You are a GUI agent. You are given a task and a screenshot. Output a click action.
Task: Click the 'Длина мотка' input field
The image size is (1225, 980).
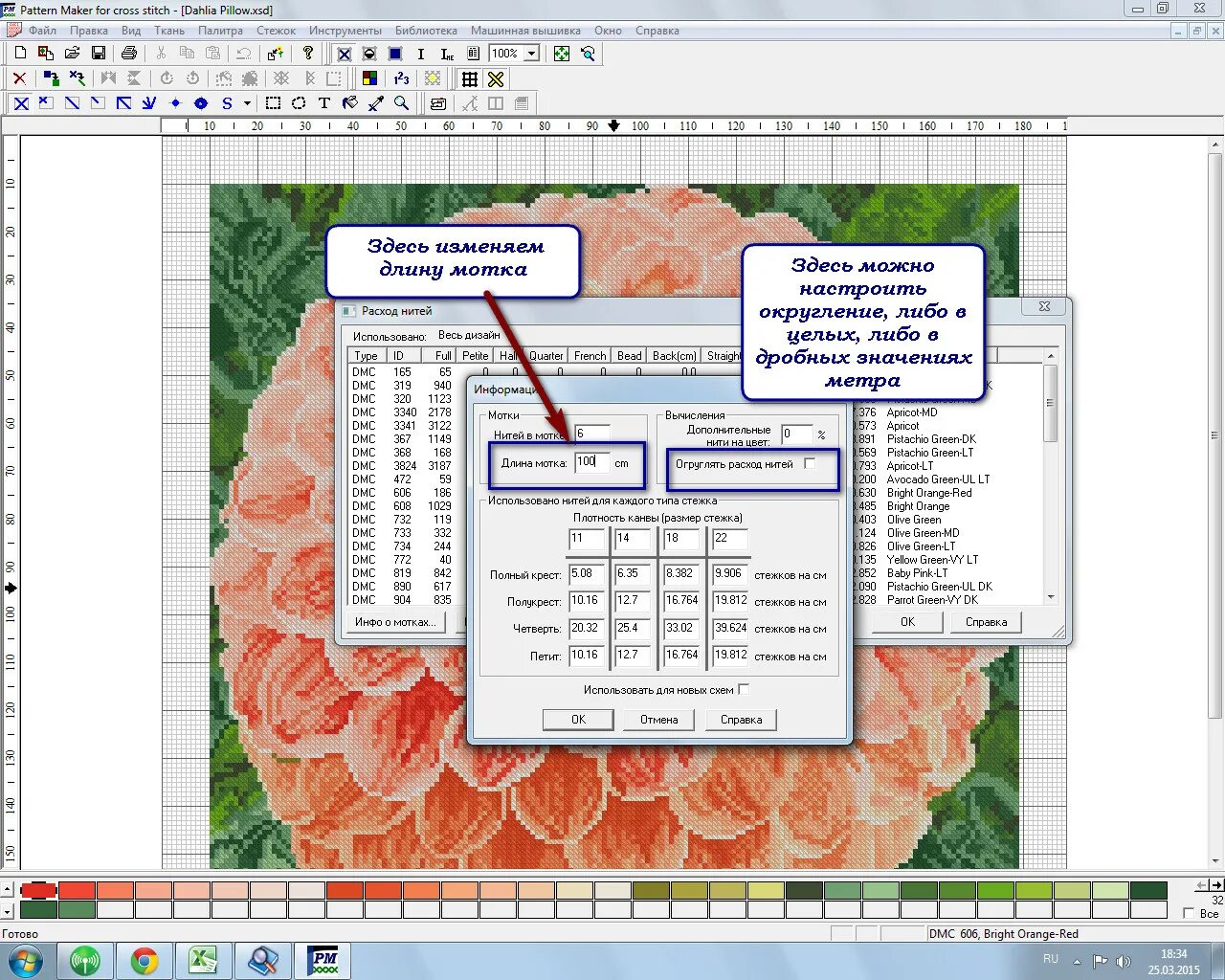(590, 462)
